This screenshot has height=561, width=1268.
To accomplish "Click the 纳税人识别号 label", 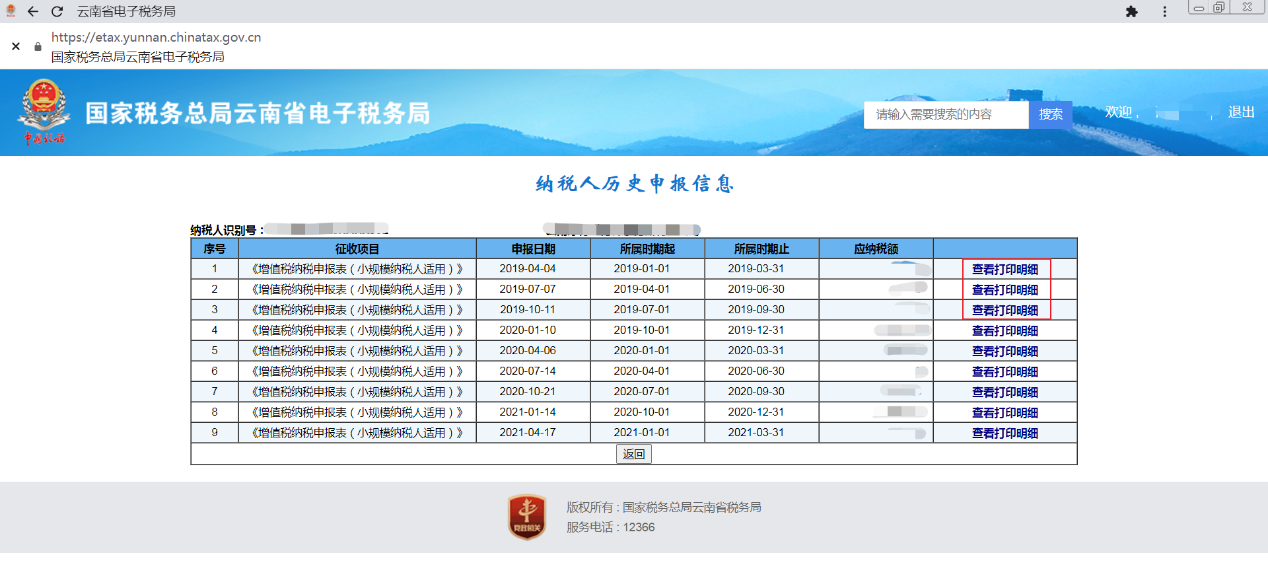I will pos(227,230).
